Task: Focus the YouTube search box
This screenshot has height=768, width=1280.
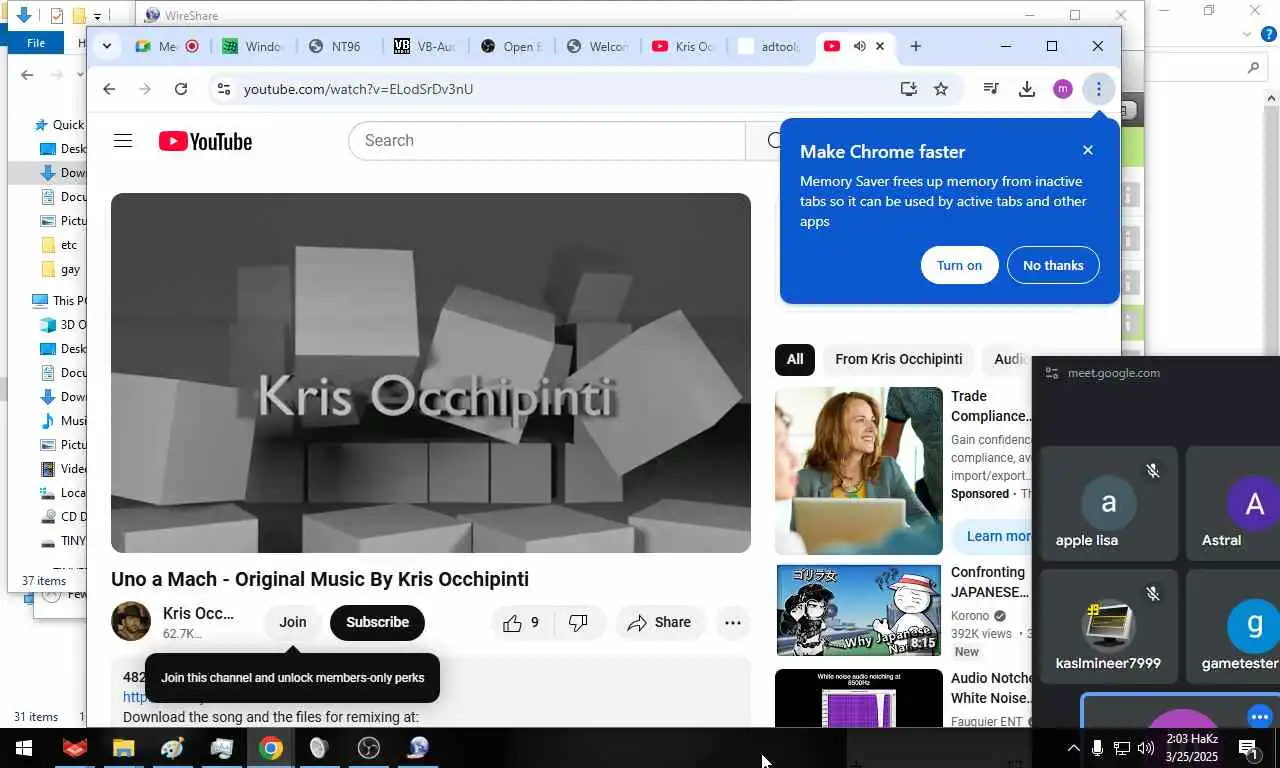Action: pyautogui.click(x=547, y=141)
